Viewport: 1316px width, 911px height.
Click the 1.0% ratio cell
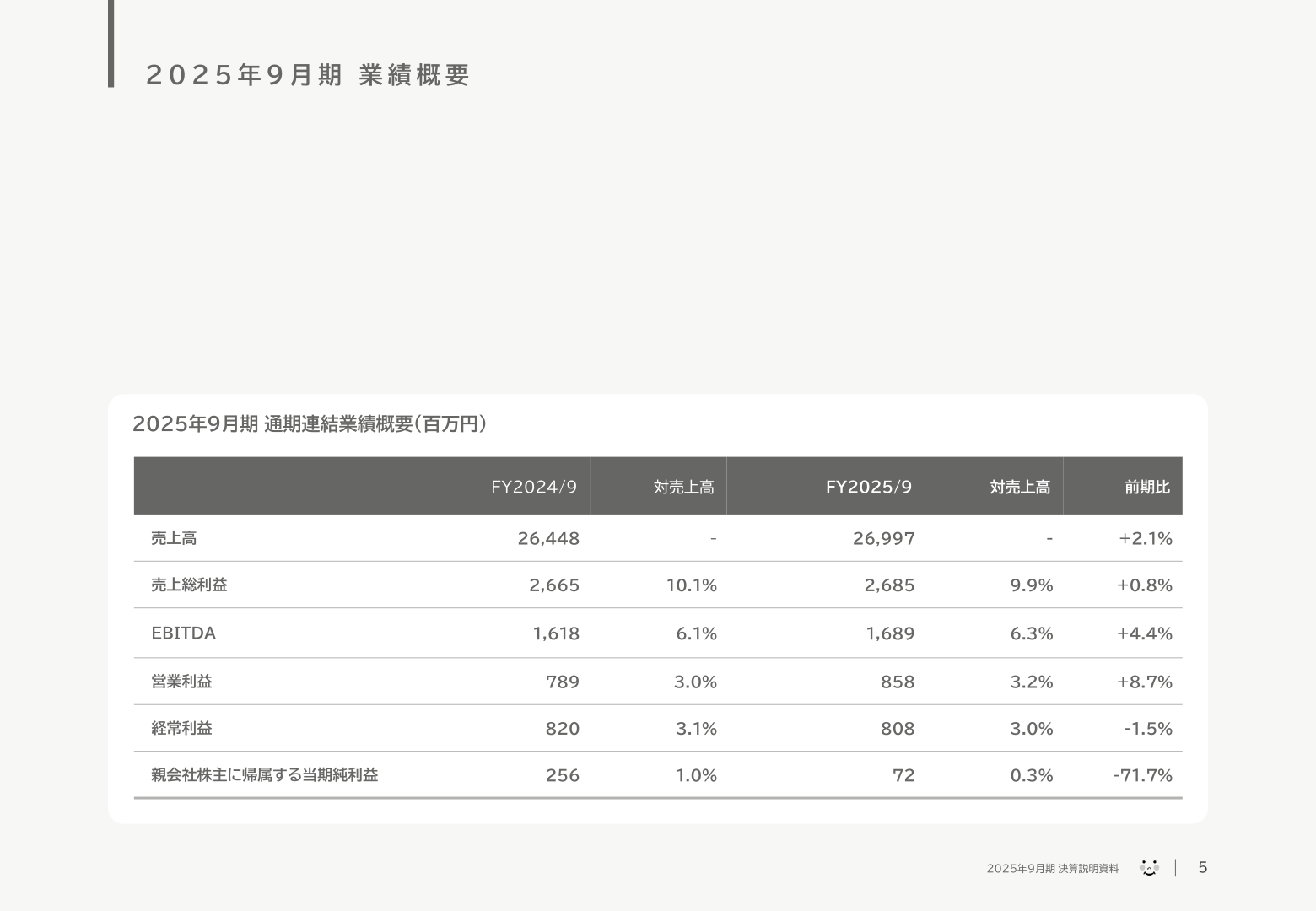point(697,775)
